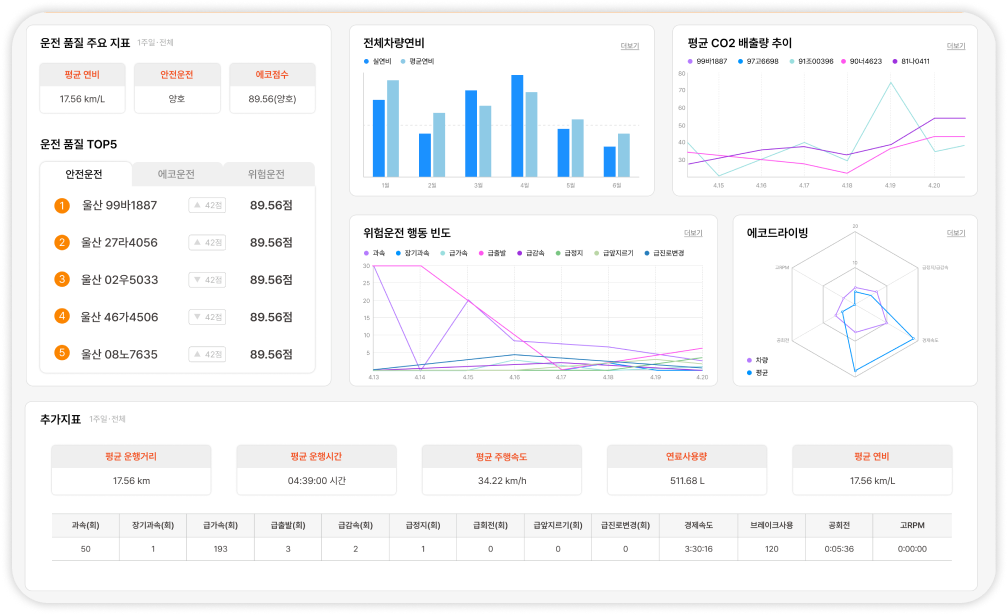The width and height of the screenshot is (1008, 615).
Task: Open 더보기 for 평균 CO2 배출량 추이
Action: [956, 46]
